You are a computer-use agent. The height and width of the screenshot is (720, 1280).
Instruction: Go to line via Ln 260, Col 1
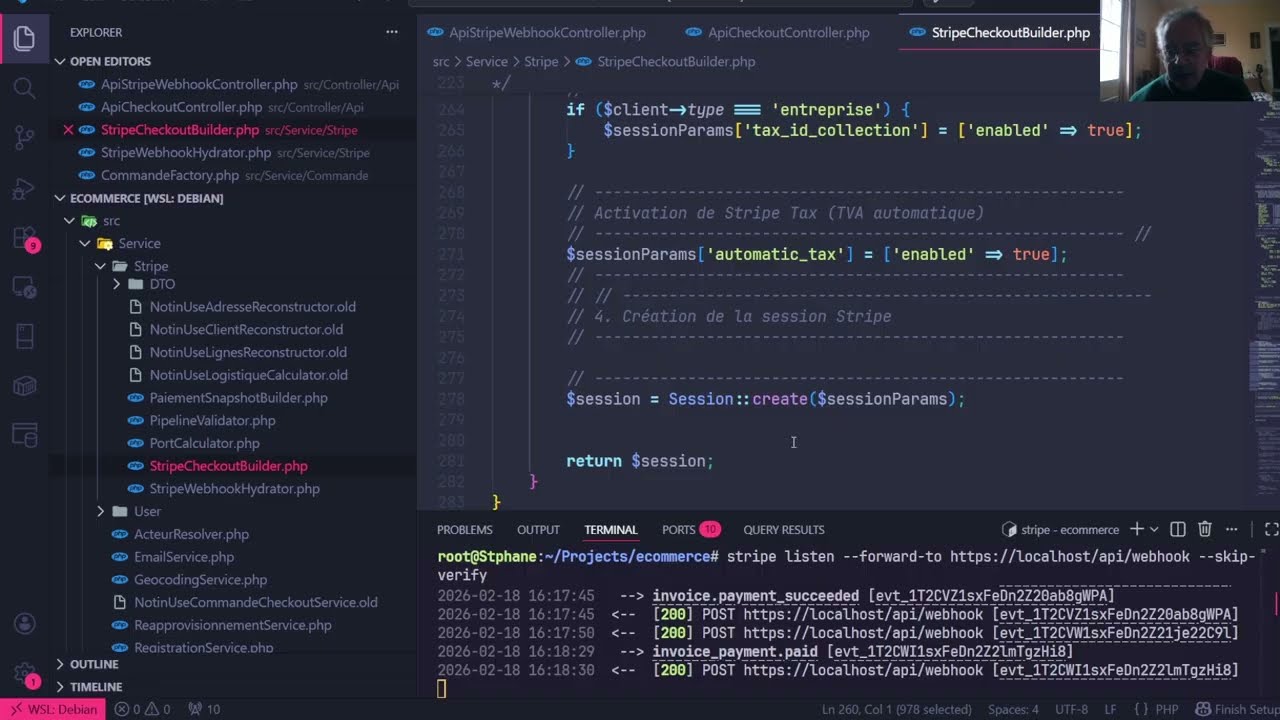click(896, 709)
